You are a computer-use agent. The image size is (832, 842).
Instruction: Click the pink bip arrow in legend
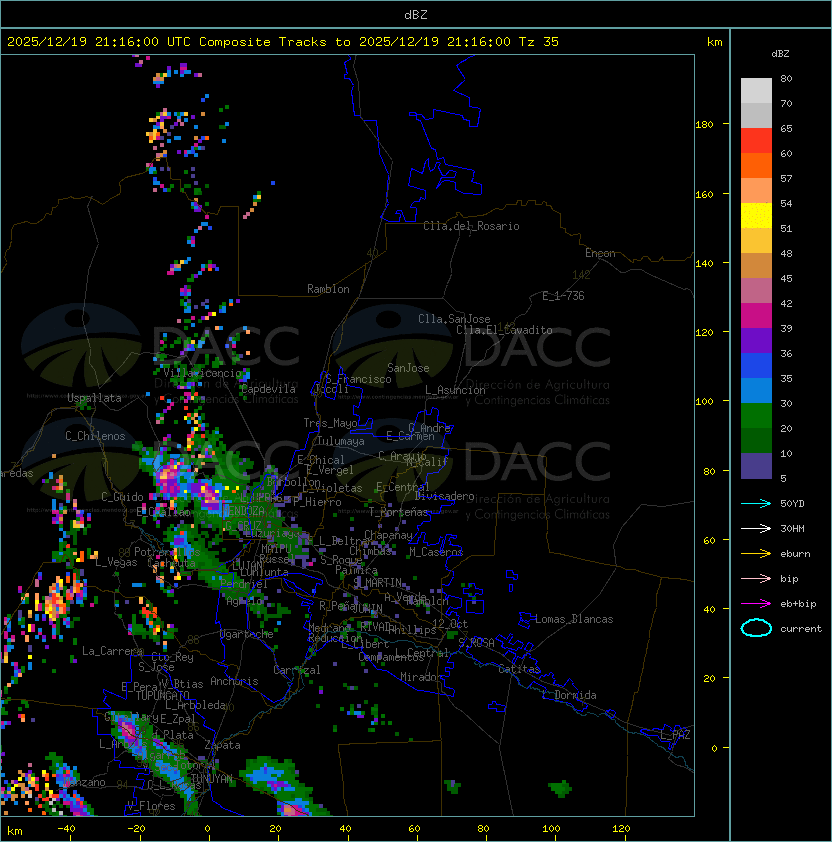pos(756,578)
